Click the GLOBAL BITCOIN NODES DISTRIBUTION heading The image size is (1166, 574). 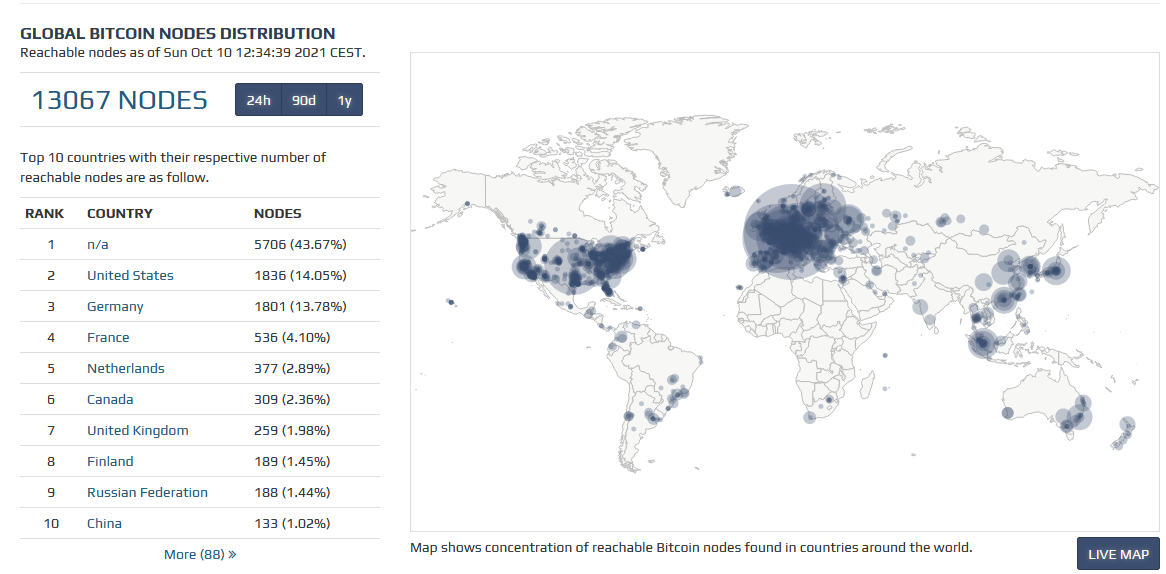coord(178,33)
